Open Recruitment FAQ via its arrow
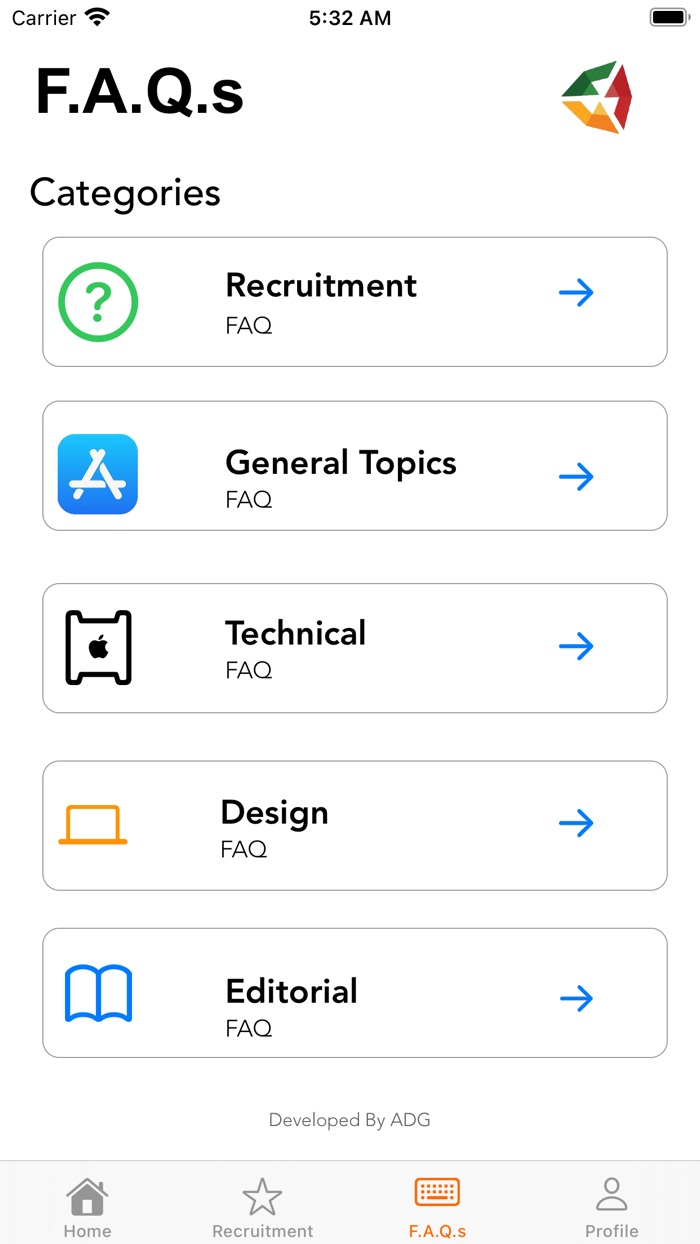This screenshot has height=1244, width=700. point(576,293)
